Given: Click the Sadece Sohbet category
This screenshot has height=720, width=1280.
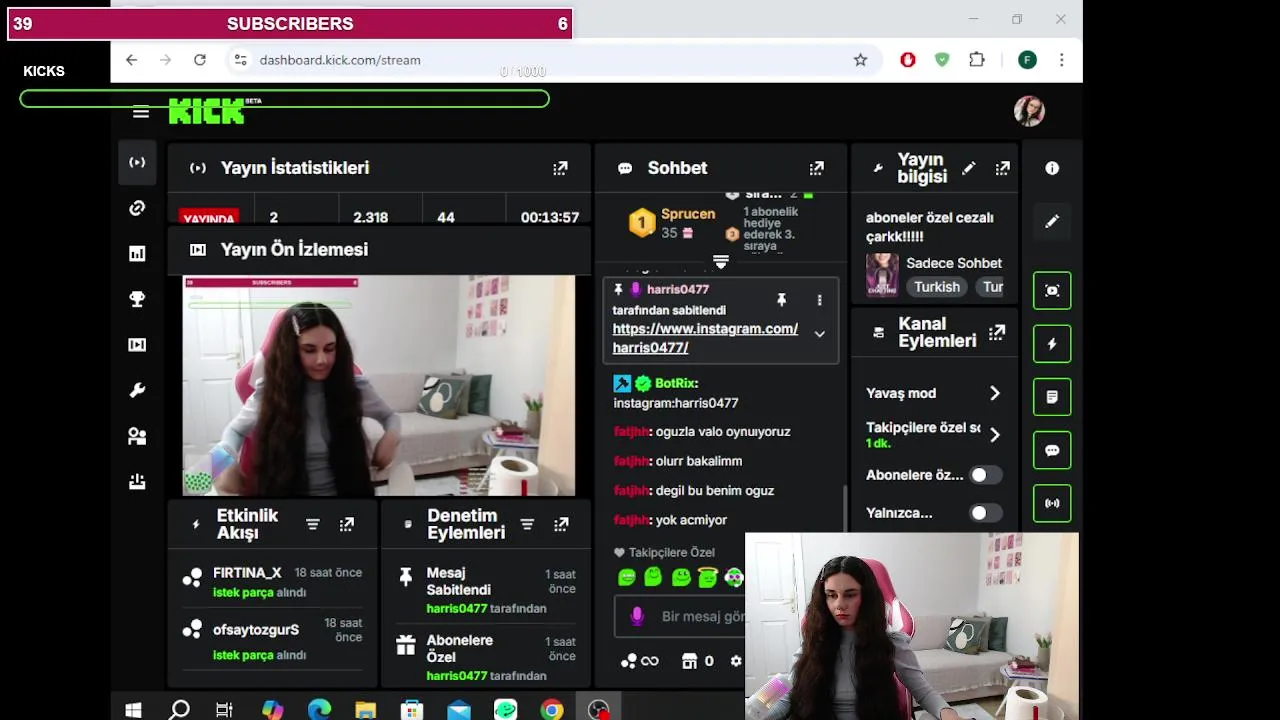Looking at the screenshot, I should click(954, 263).
